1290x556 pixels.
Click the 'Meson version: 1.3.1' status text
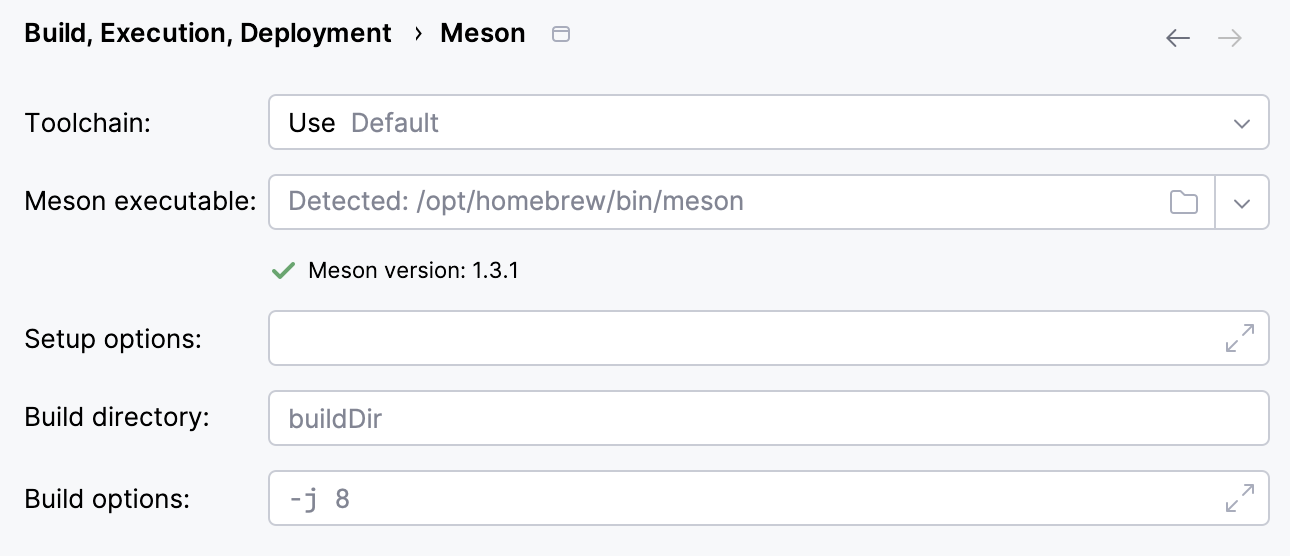point(413,270)
